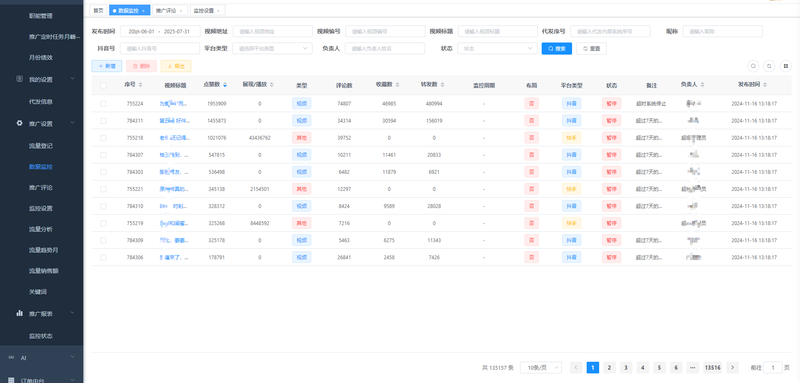Click the 推广报表 bar chart icon
Screen dimensions: 800x383
point(19,313)
